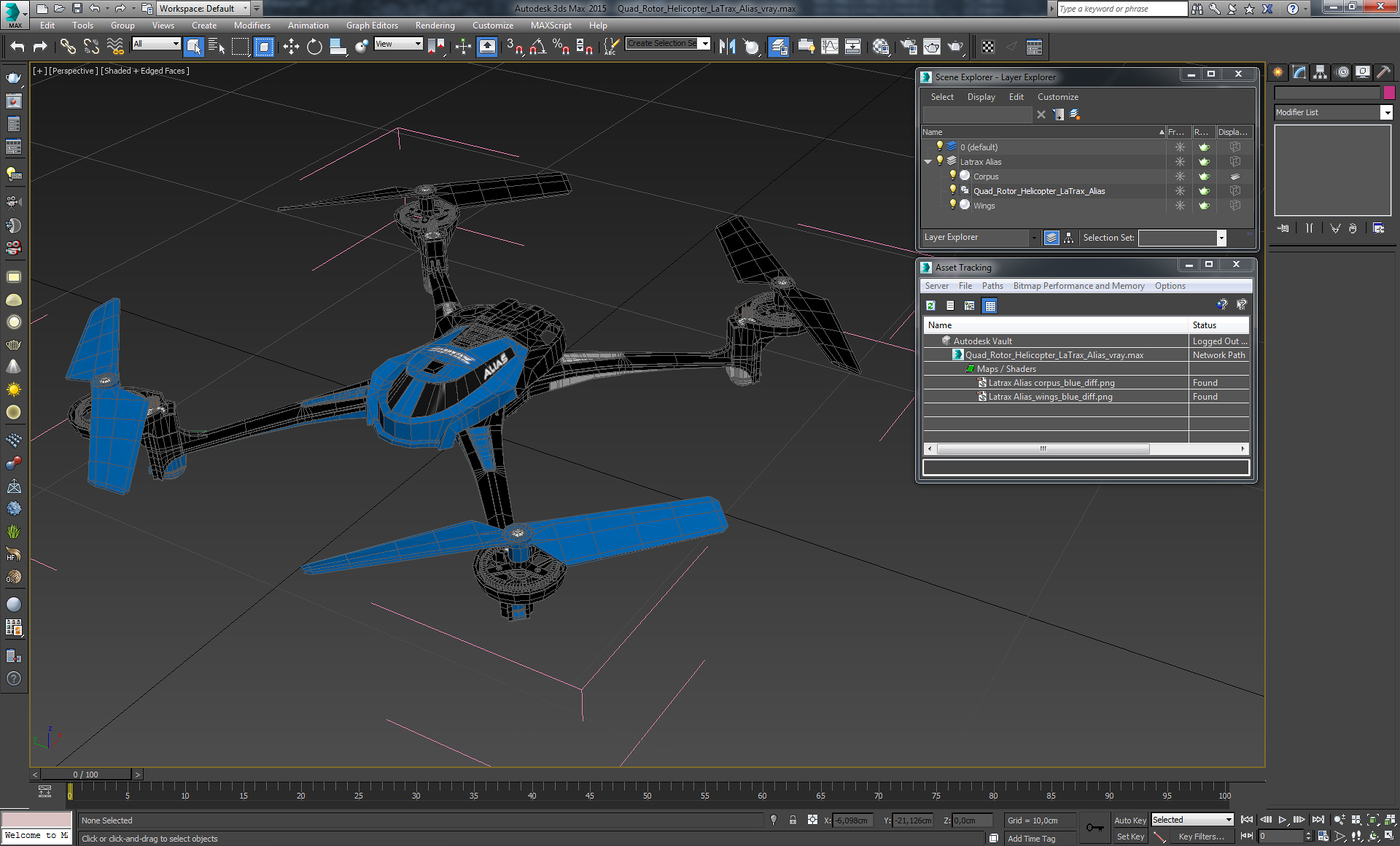Screen dimensions: 1400x846
Task: Toggle visibility bulb of Wings layer
Action: click(952, 205)
